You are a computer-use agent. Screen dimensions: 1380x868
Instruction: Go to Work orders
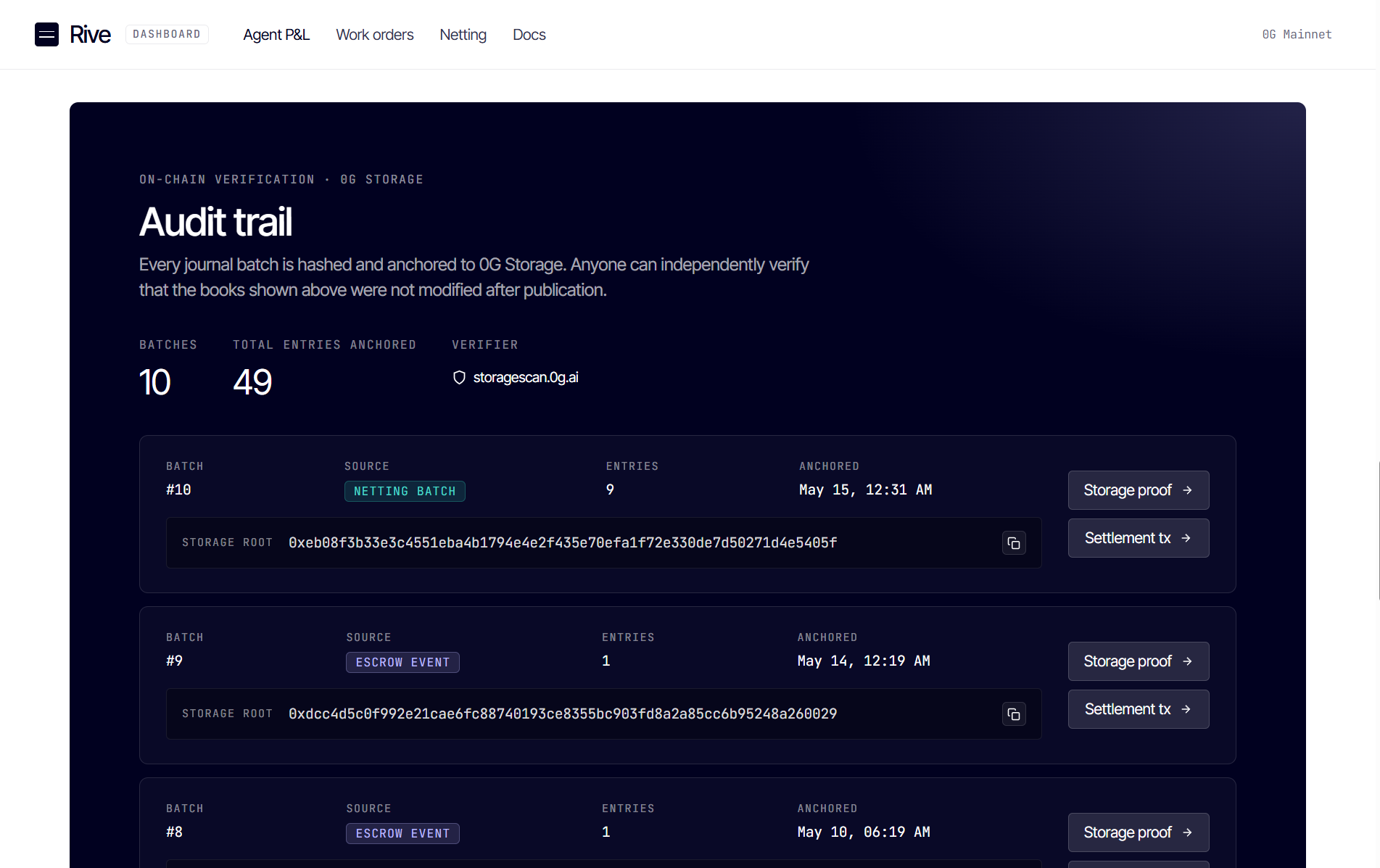pos(375,34)
